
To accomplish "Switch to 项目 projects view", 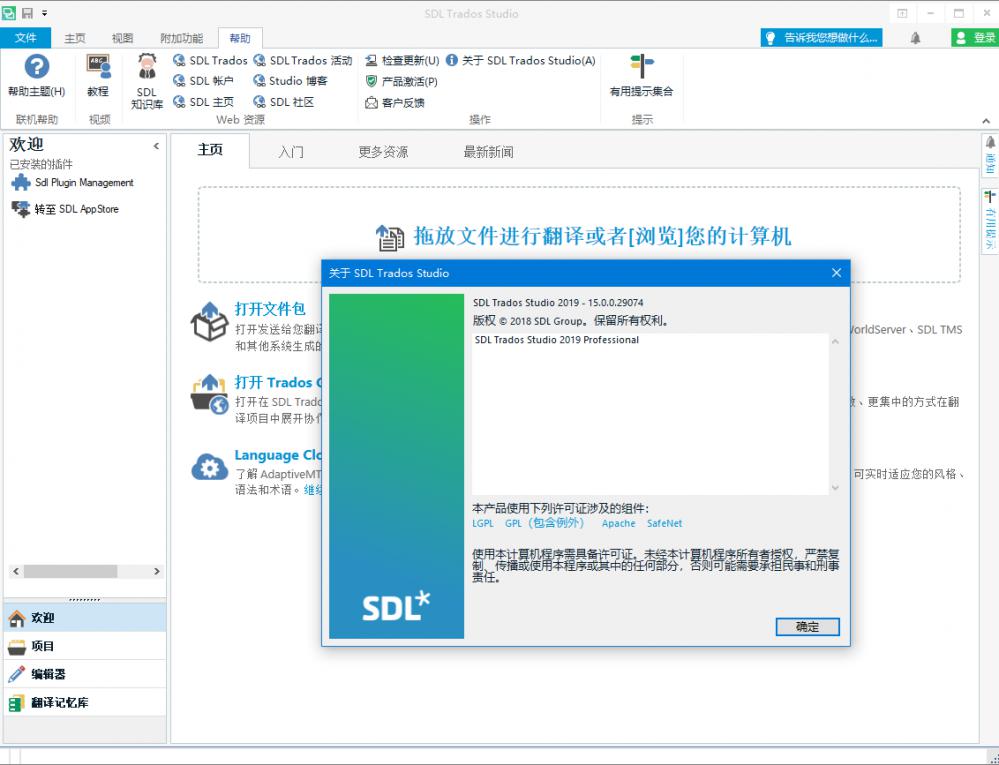I will click(85, 646).
